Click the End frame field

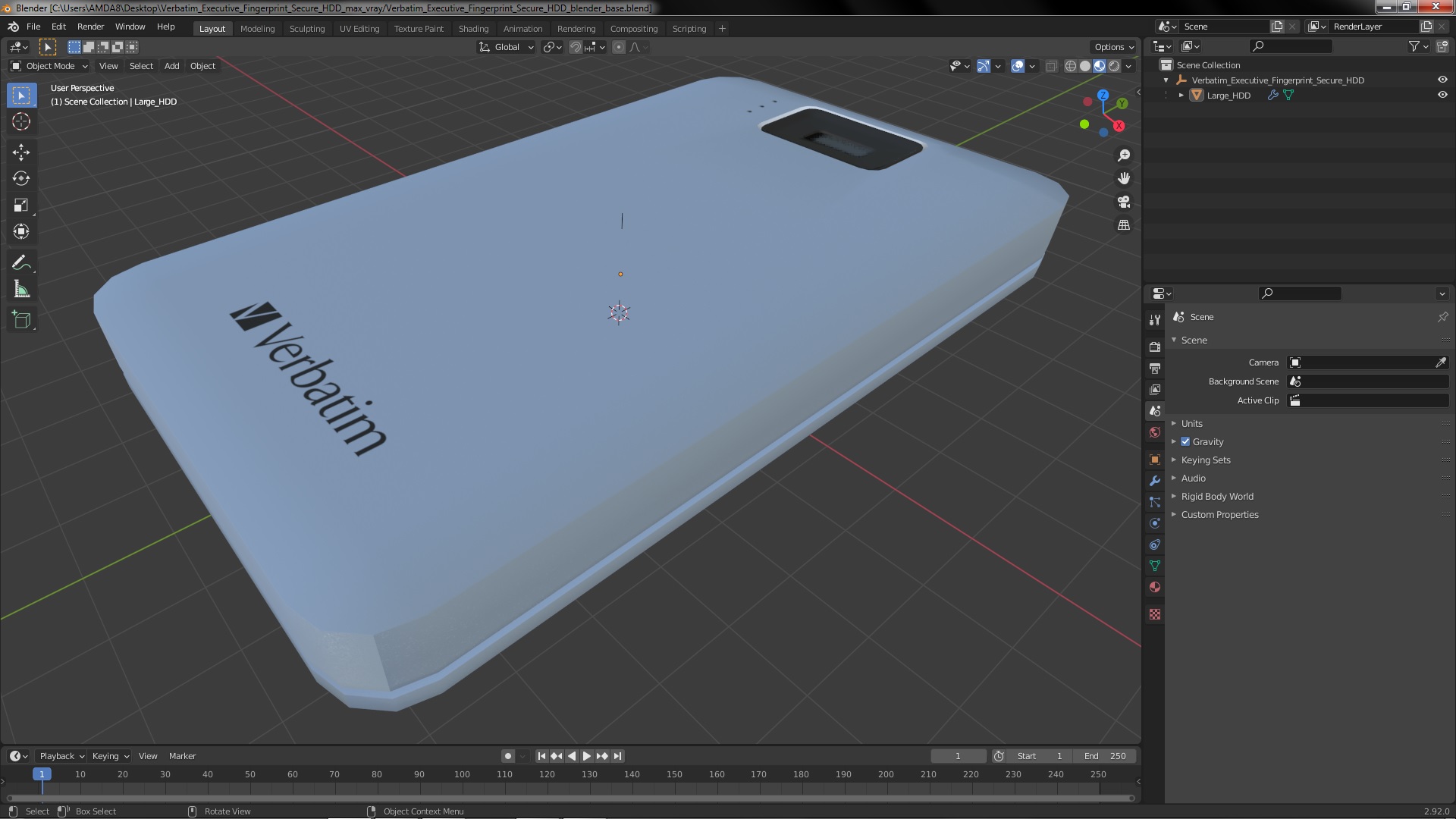pos(1105,756)
